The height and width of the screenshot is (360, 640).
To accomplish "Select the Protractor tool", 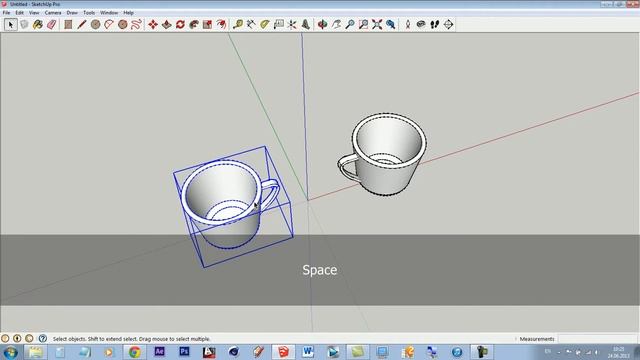I will tap(265, 24).
